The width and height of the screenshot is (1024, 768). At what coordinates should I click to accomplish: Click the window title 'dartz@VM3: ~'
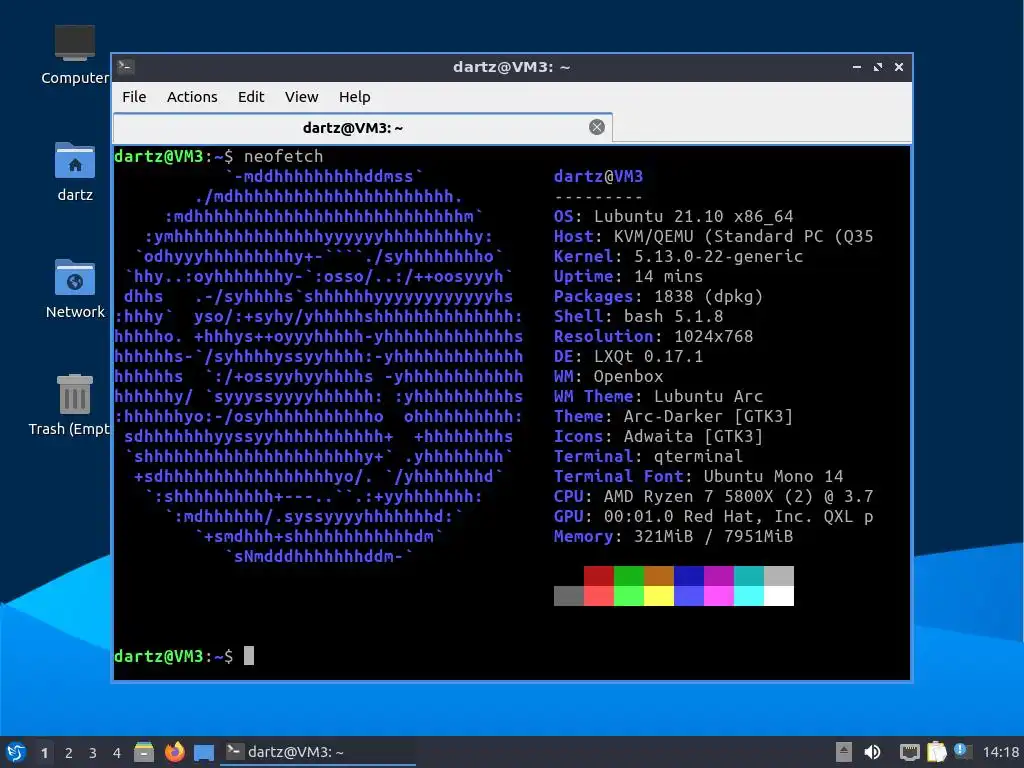tap(511, 67)
